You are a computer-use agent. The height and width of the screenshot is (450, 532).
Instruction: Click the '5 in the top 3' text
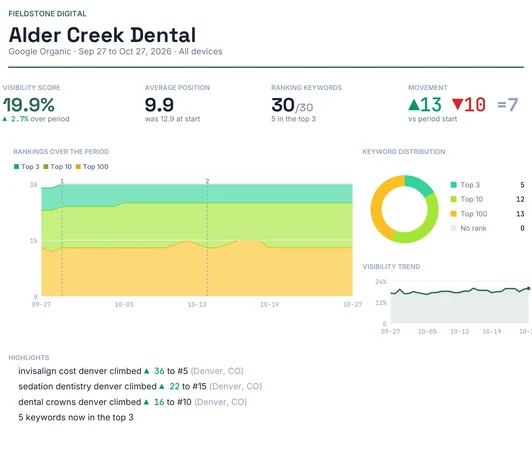[293, 119]
